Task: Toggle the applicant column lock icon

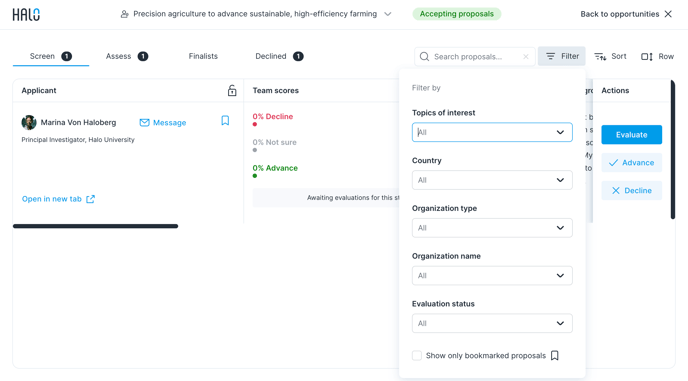Action: [x=232, y=90]
